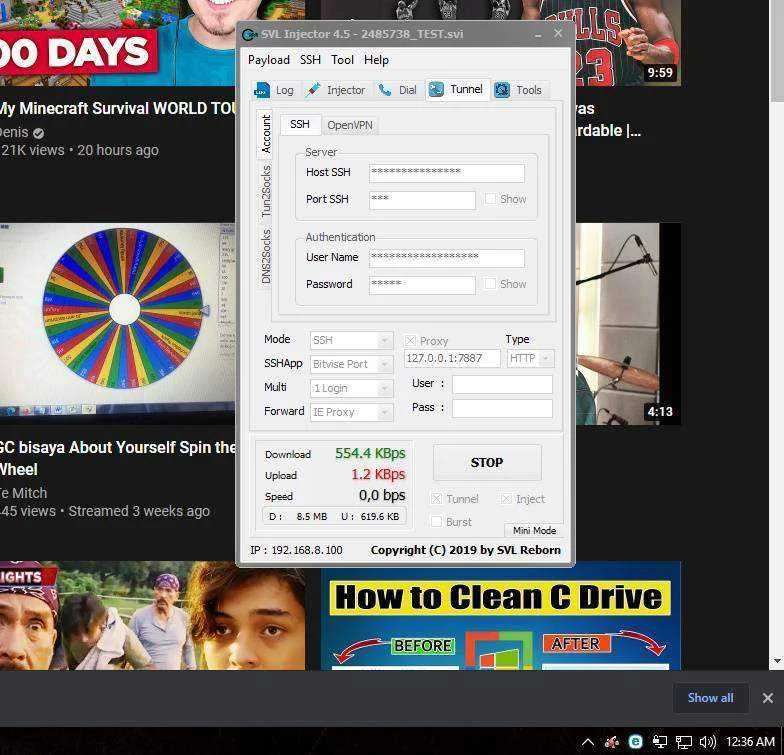Toggle the Proxy checkbox

[x=410, y=341]
